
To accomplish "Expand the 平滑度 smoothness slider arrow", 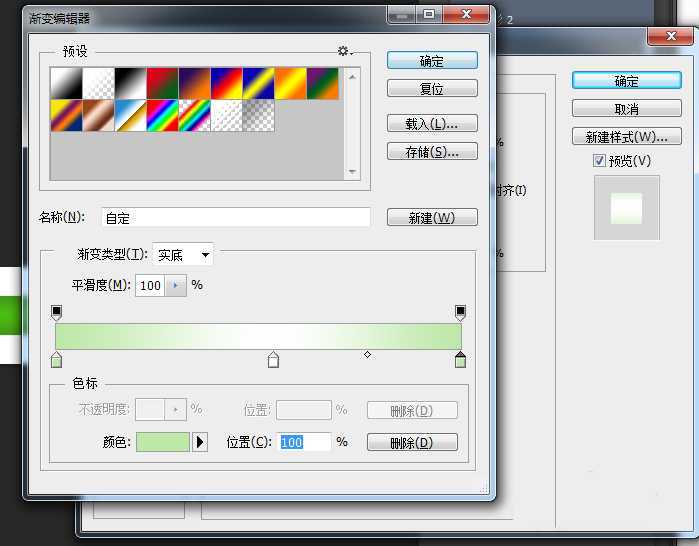I will pyautogui.click(x=176, y=285).
